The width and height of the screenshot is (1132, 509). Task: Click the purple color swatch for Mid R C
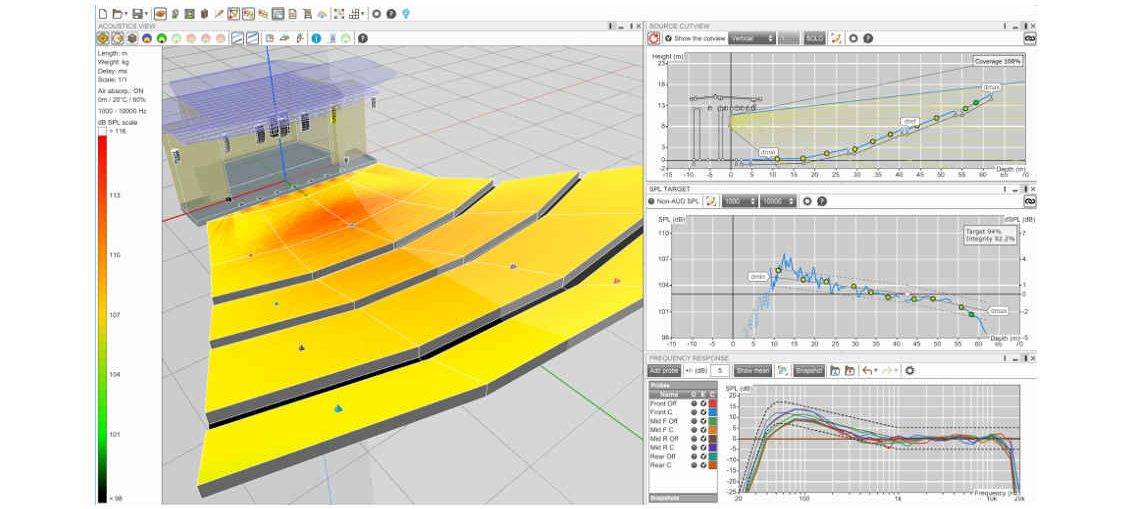click(x=713, y=448)
